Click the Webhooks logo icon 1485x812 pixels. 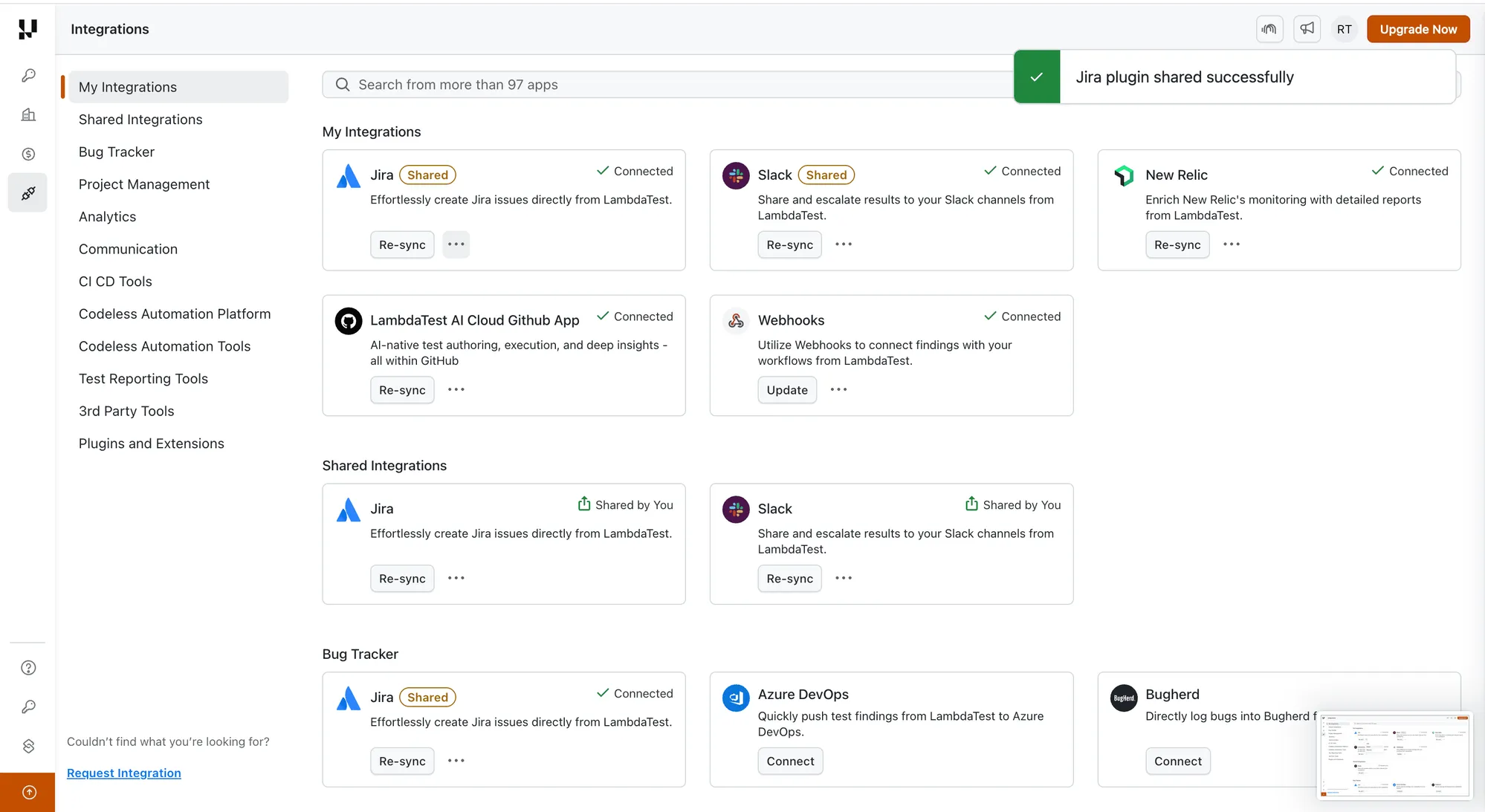click(736, 321)
